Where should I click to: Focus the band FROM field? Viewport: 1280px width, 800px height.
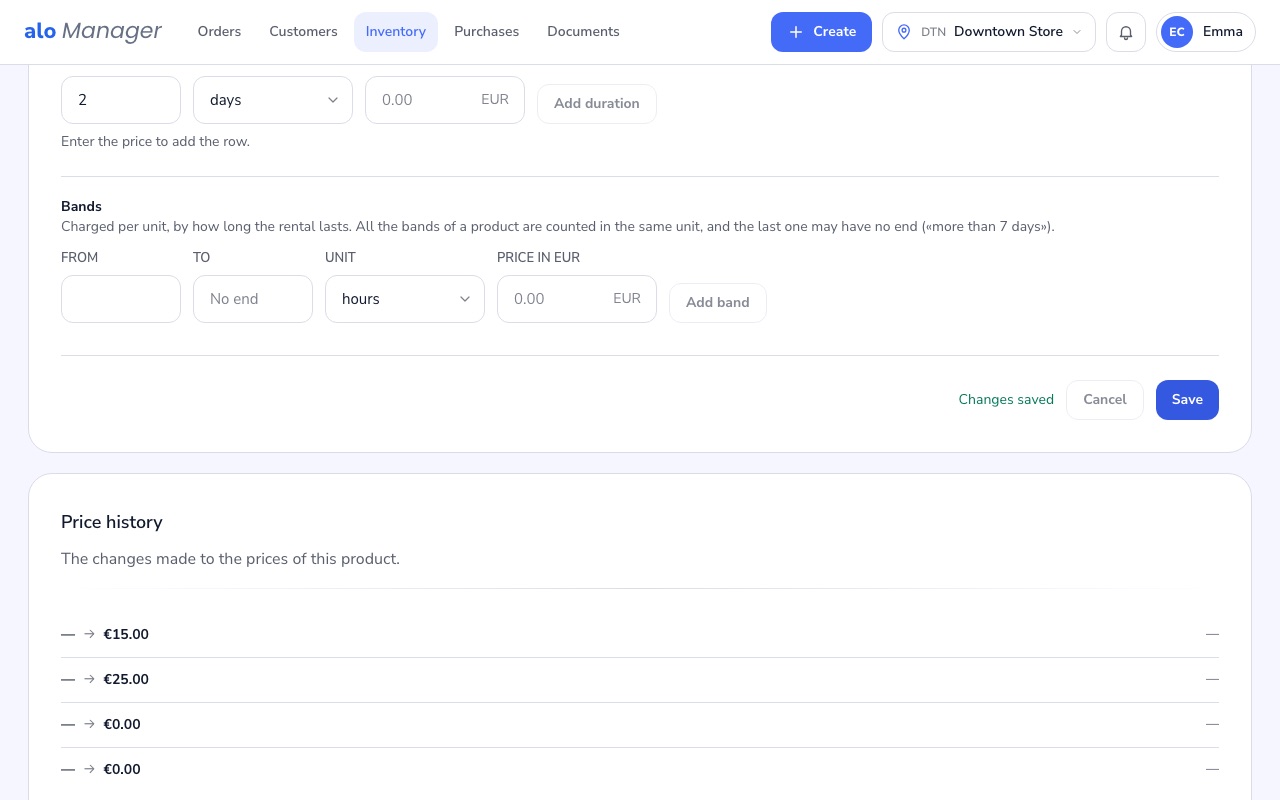pyautogui.click(x=121, y=299)
